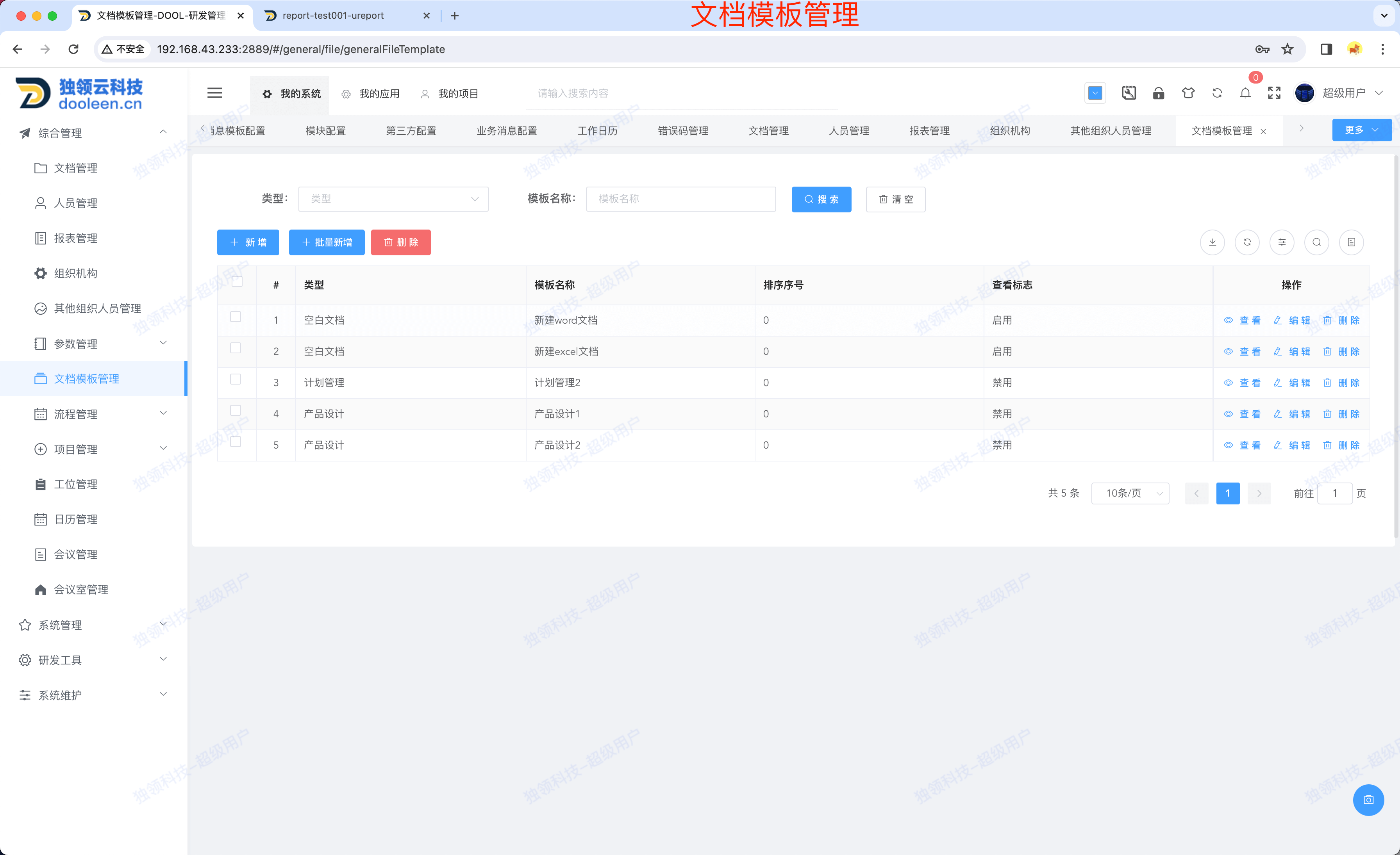The image size is (1400, 855).
Task: Click the header refresh icon
Action: click(x=1217, y=93)
